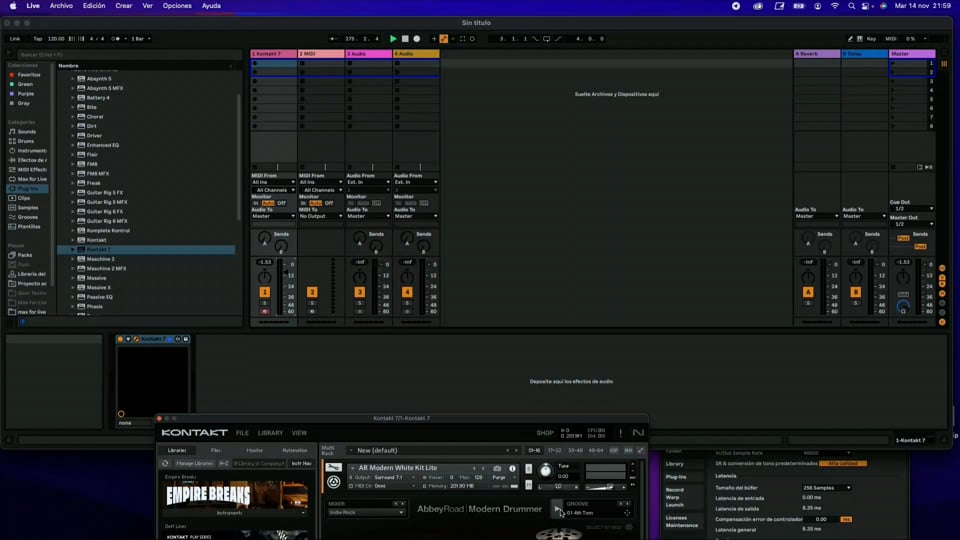
Task: Toggle the orange Automation Arm button
Action: [x=444, y=39]
